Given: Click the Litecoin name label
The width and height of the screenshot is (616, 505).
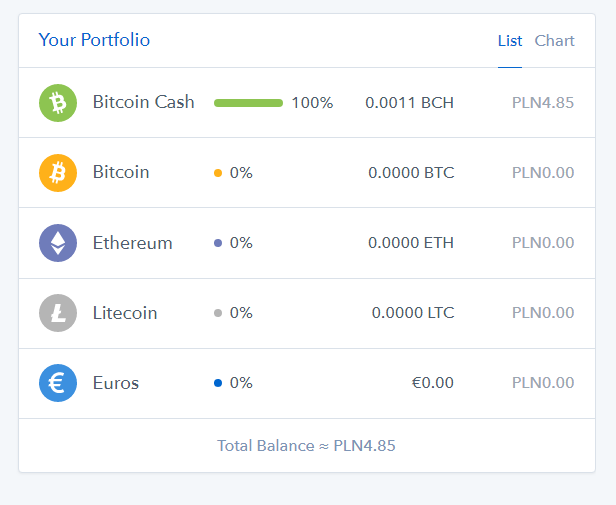Looking at the screenshot, I should 125,313.
